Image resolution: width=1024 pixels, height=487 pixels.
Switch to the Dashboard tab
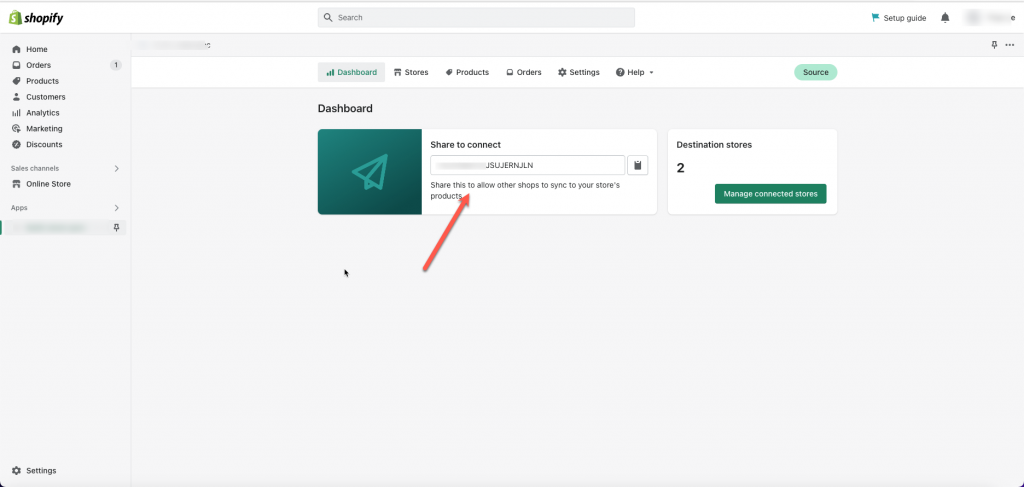click(x=351, y=72)
